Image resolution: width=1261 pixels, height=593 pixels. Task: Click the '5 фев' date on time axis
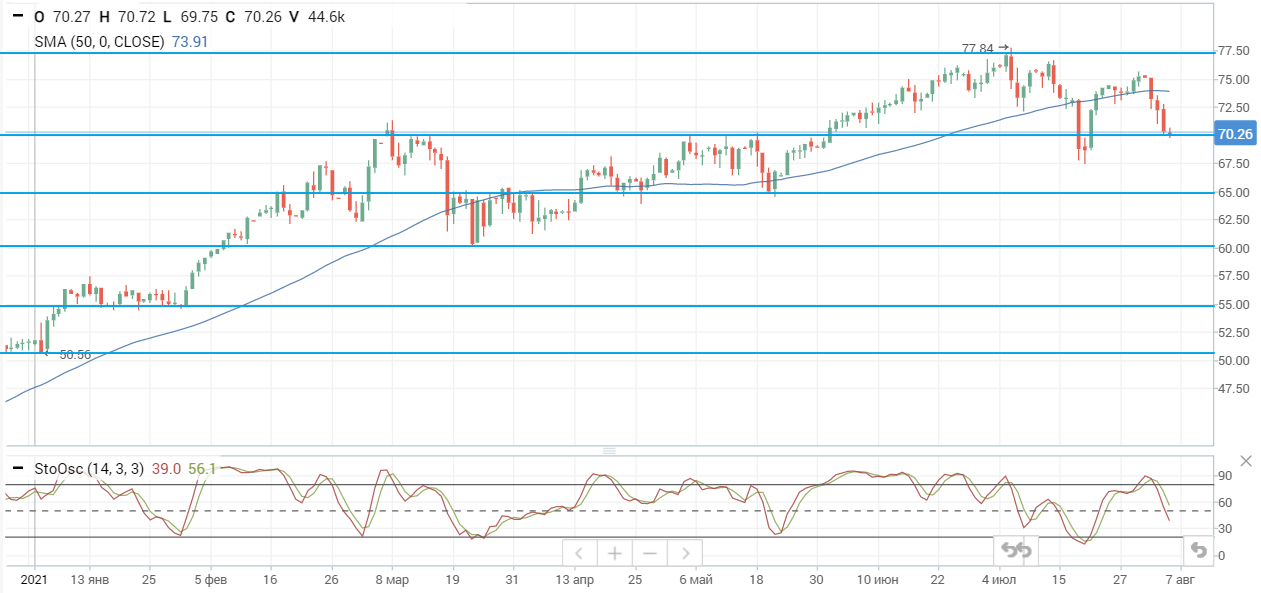click(211, 579)
